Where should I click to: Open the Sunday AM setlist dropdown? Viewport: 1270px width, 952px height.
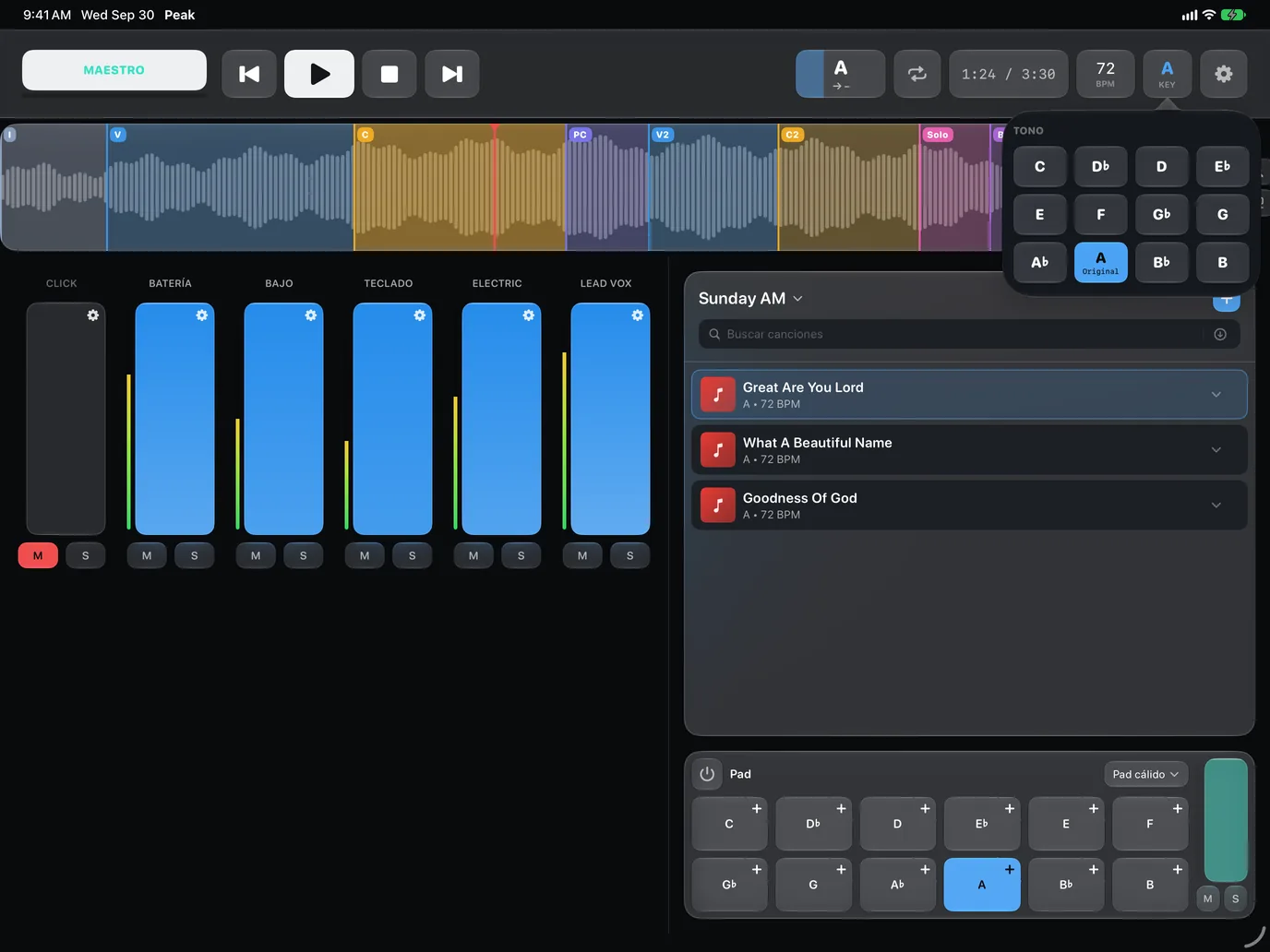[750, 299]
